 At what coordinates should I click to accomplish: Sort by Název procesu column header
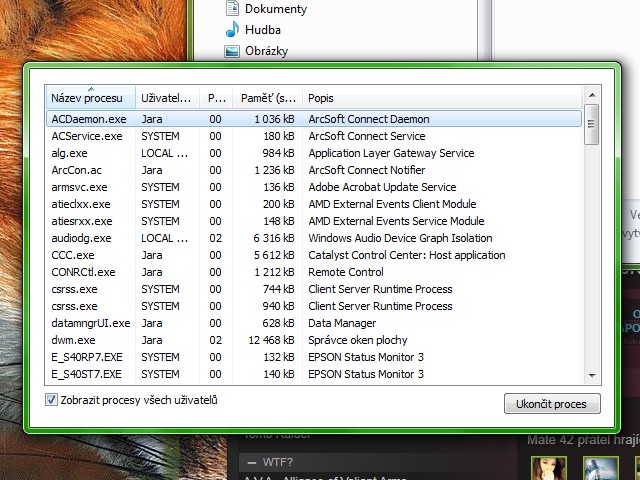[x=90, y=98]
